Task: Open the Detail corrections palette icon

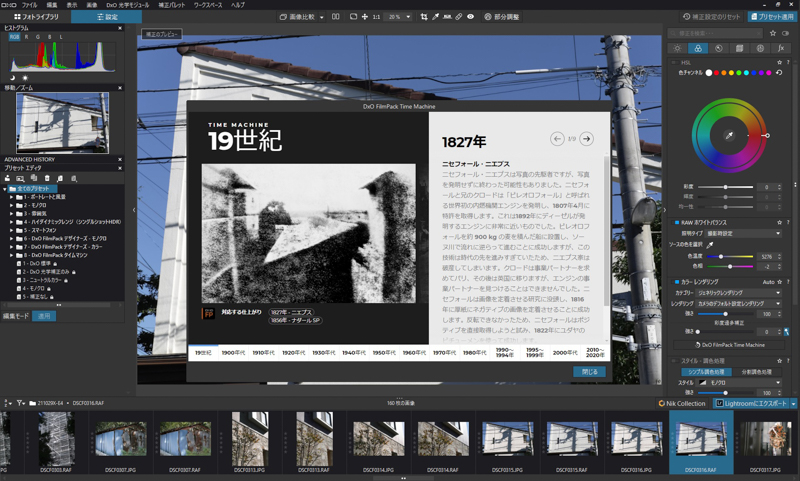Action: (719, 48)
